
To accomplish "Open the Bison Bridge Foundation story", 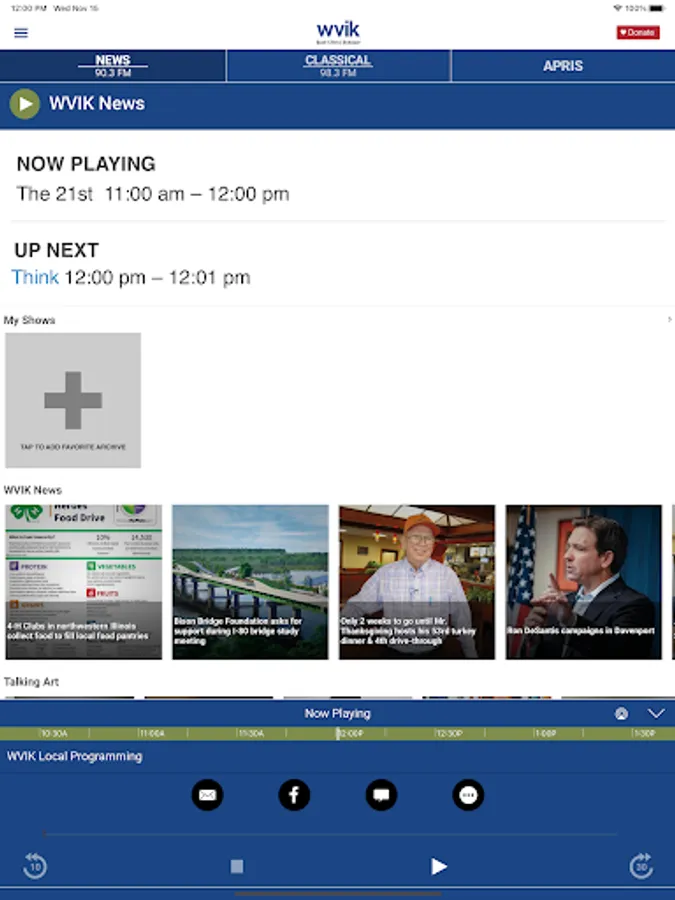I will pyautogui.click(x=250, y=582).
